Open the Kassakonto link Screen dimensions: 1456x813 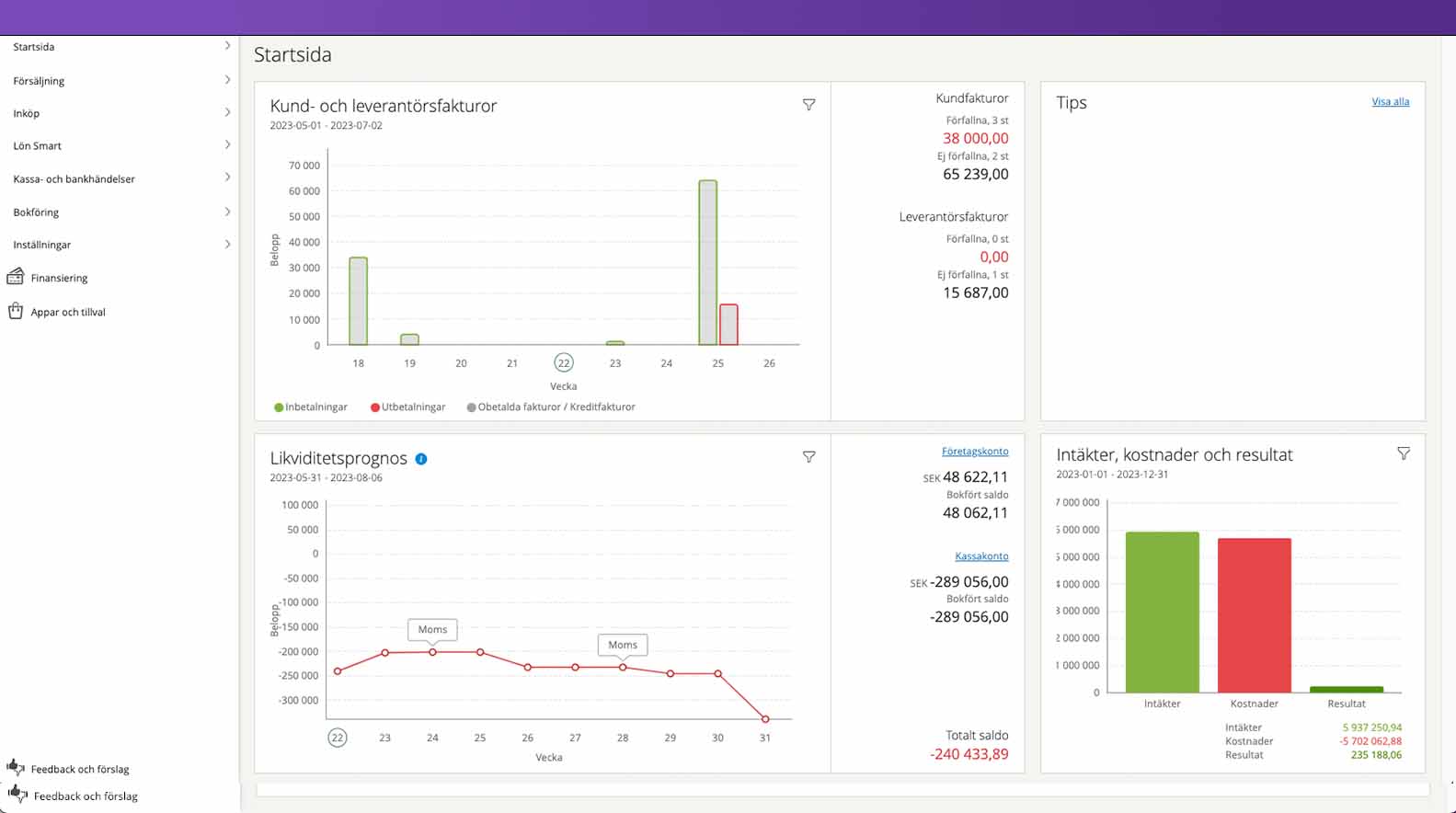tap(981, 556)
